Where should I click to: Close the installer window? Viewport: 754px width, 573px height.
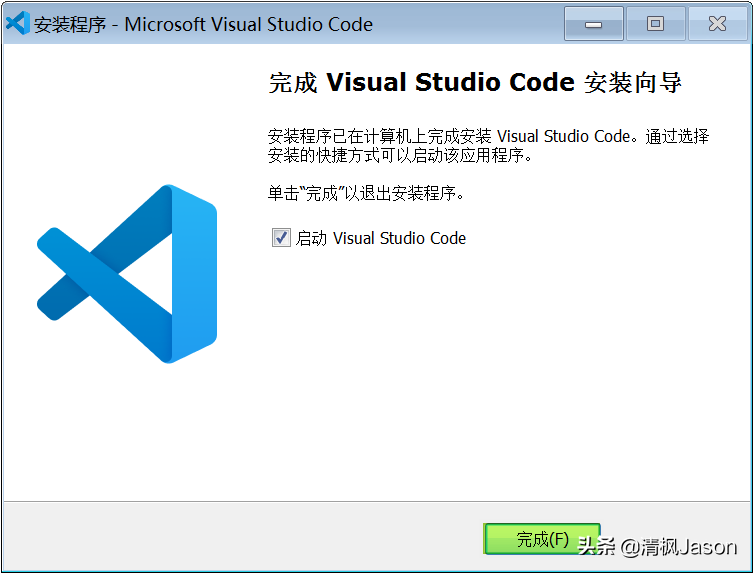tap(717, 24)
